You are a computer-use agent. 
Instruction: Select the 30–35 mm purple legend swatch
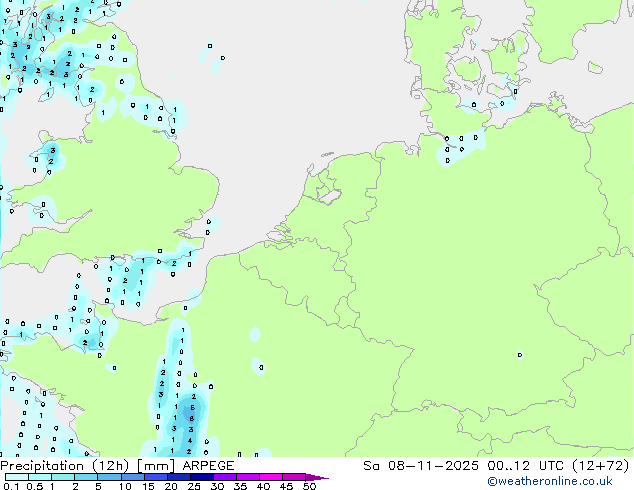(225, 477)
